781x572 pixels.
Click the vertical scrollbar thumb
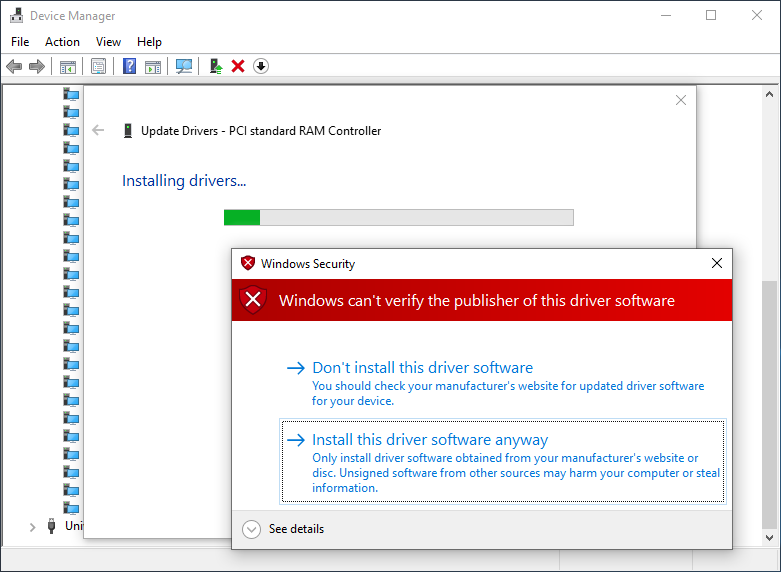click(x=769, y=405)
